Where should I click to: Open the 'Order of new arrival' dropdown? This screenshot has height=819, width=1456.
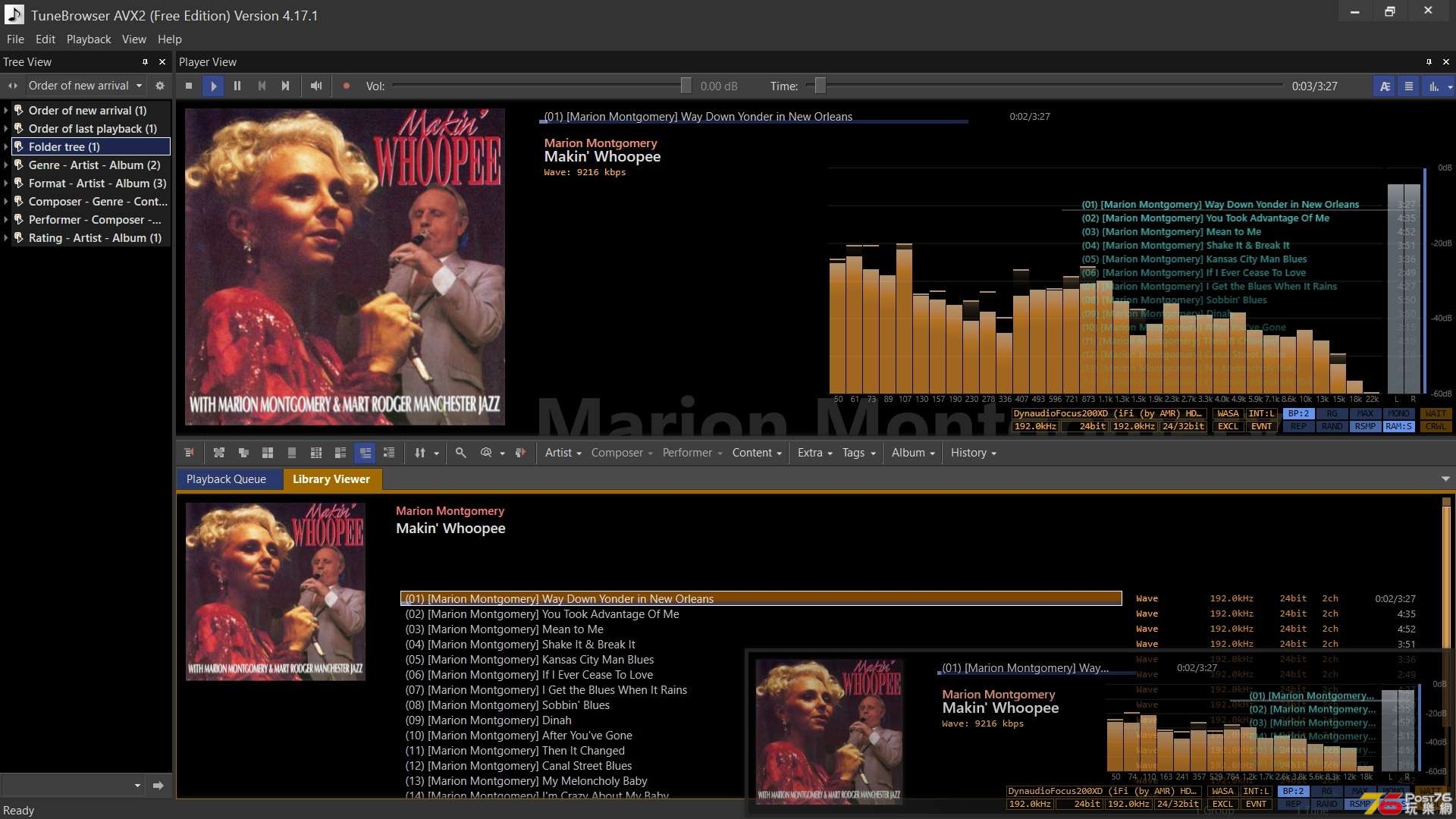pyautogui.click(x=85, y=86)
